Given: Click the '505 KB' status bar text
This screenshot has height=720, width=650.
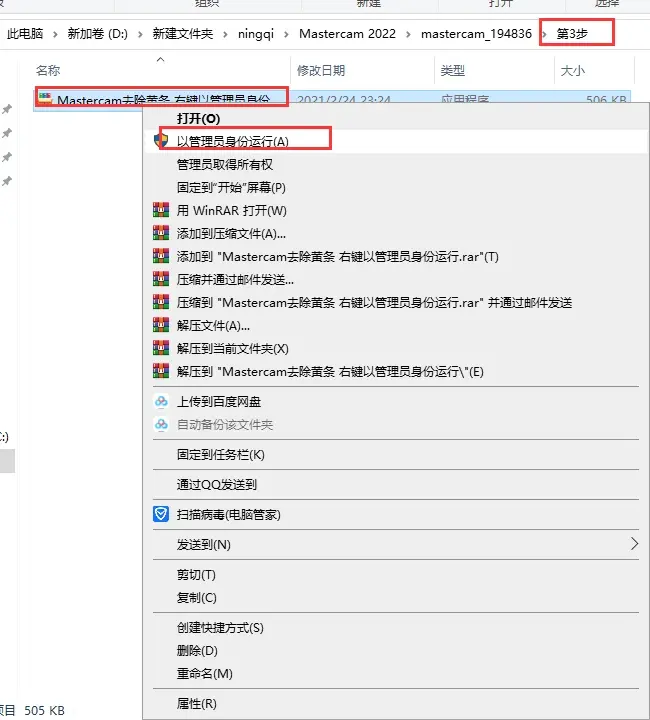Looking at the screenshot, I should coord(45,710).
